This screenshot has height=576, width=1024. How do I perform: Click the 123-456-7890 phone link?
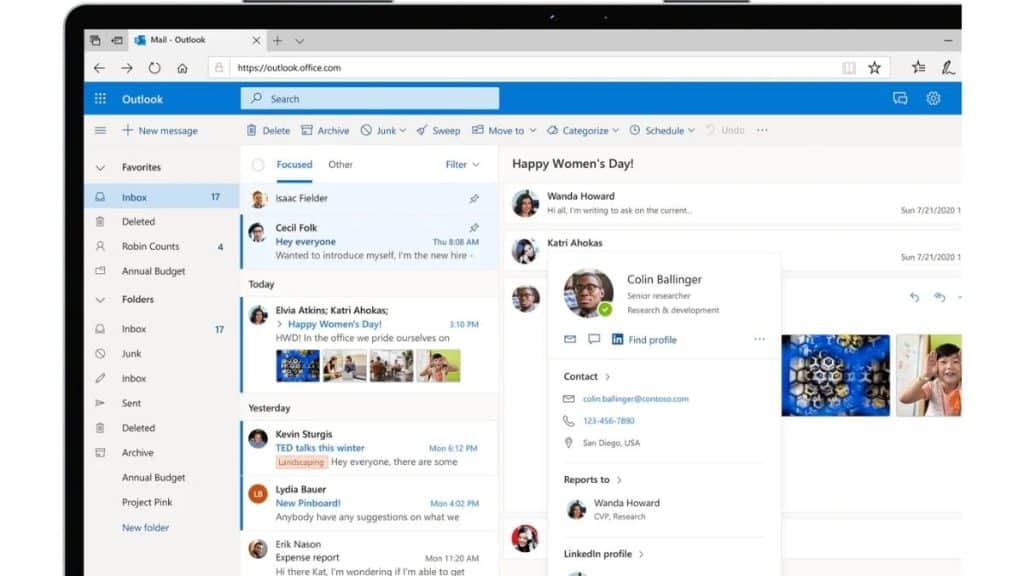click(x=609, y=421)
